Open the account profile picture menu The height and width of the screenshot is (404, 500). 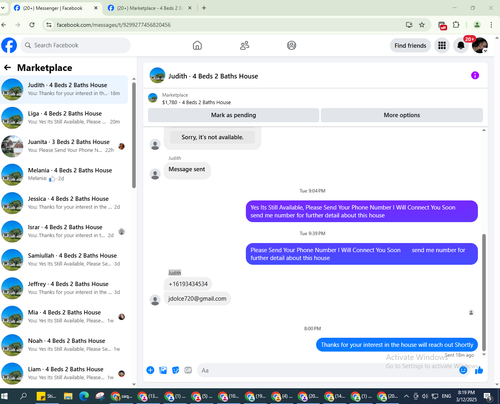point(480,45)
